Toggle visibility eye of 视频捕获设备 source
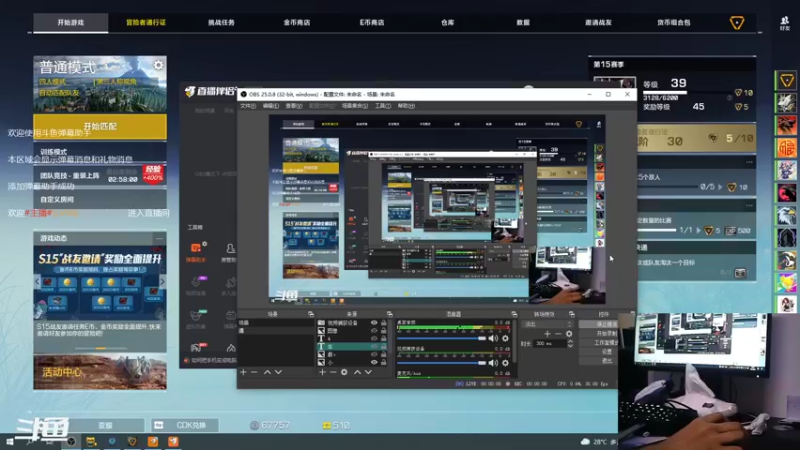This screenshot has width=800, height=450. coord(374,323)
